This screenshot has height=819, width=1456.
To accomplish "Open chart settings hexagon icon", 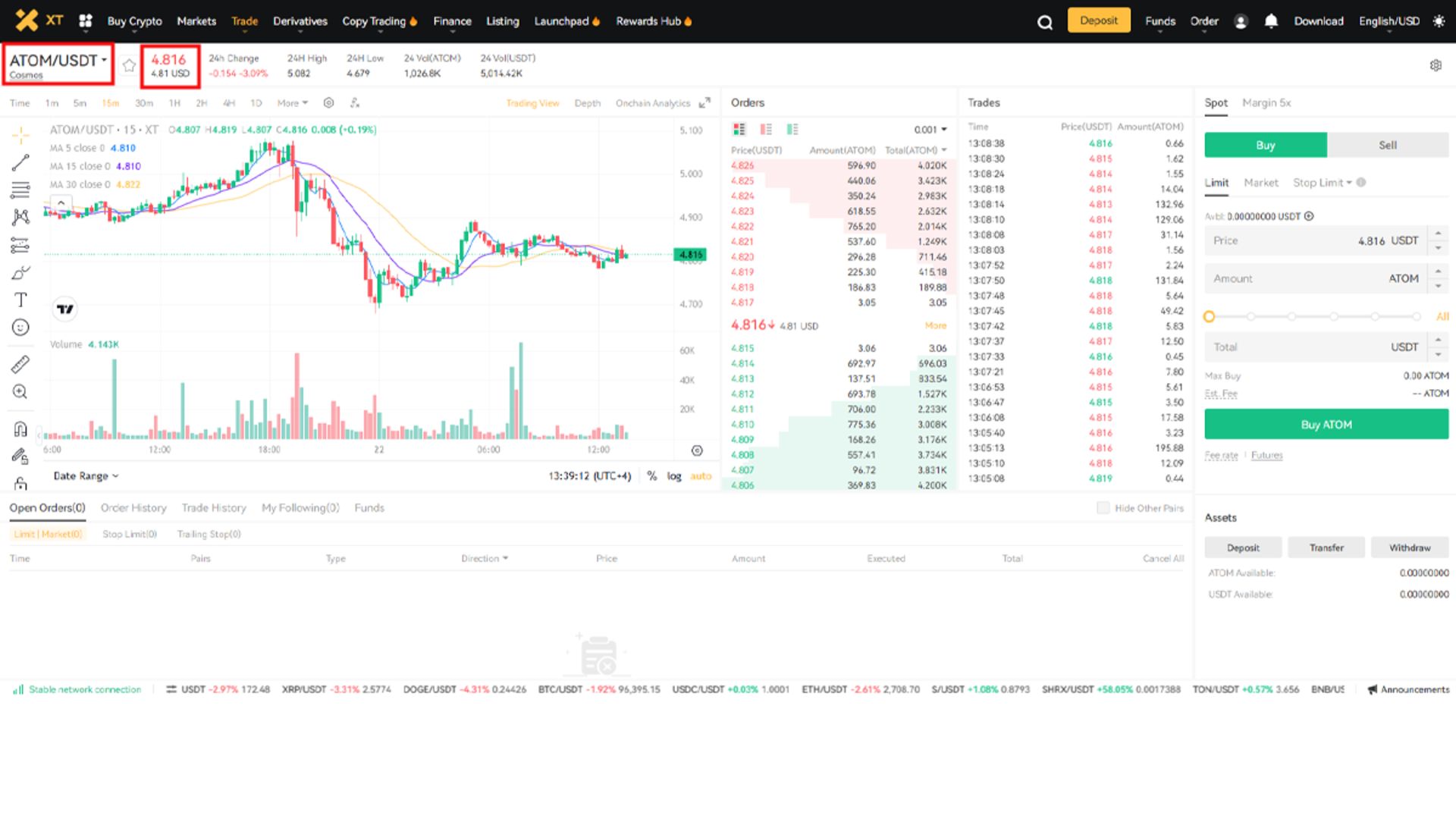I will 328,102.
